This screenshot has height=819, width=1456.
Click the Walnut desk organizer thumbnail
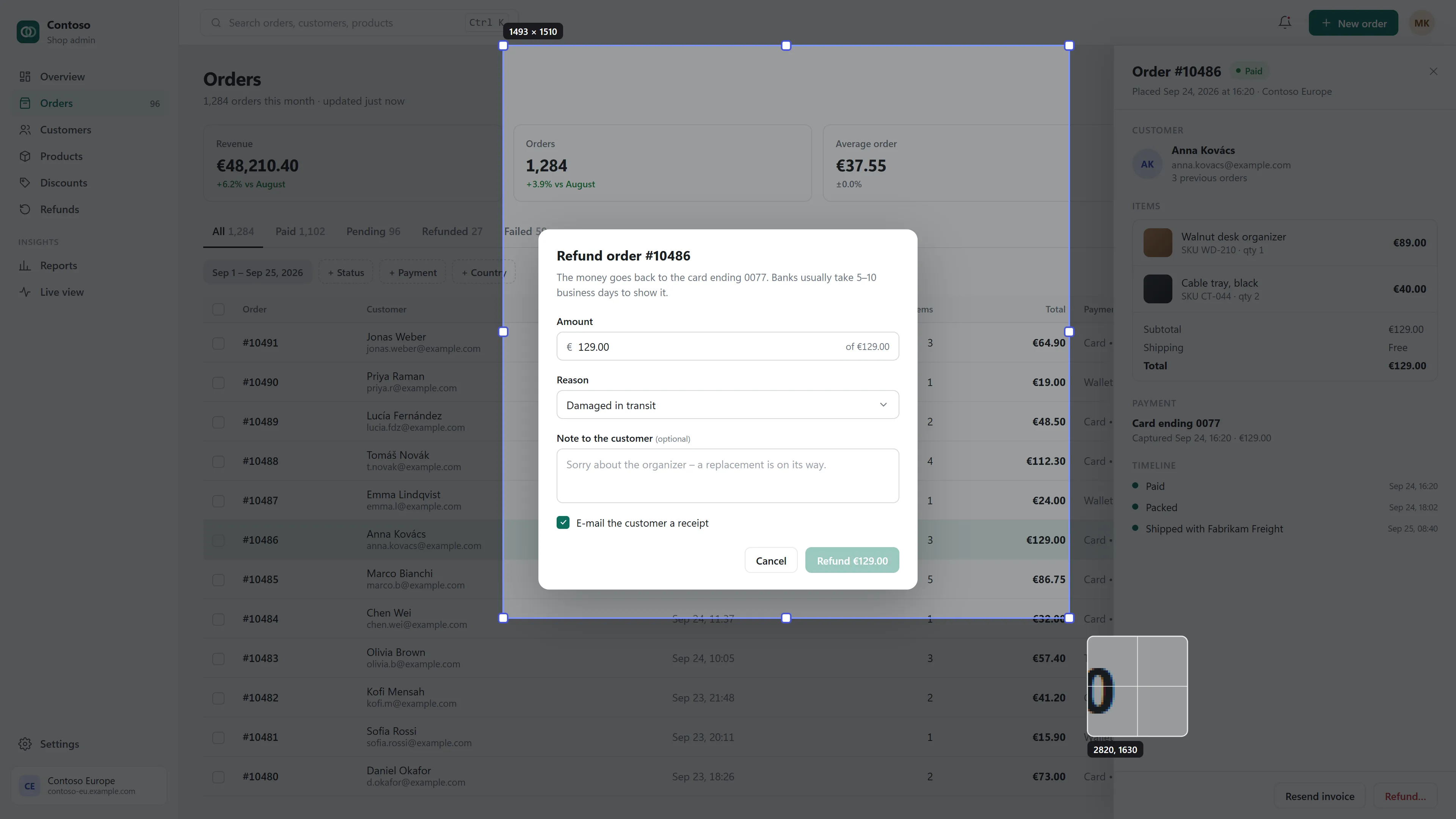pos(1158,243)
